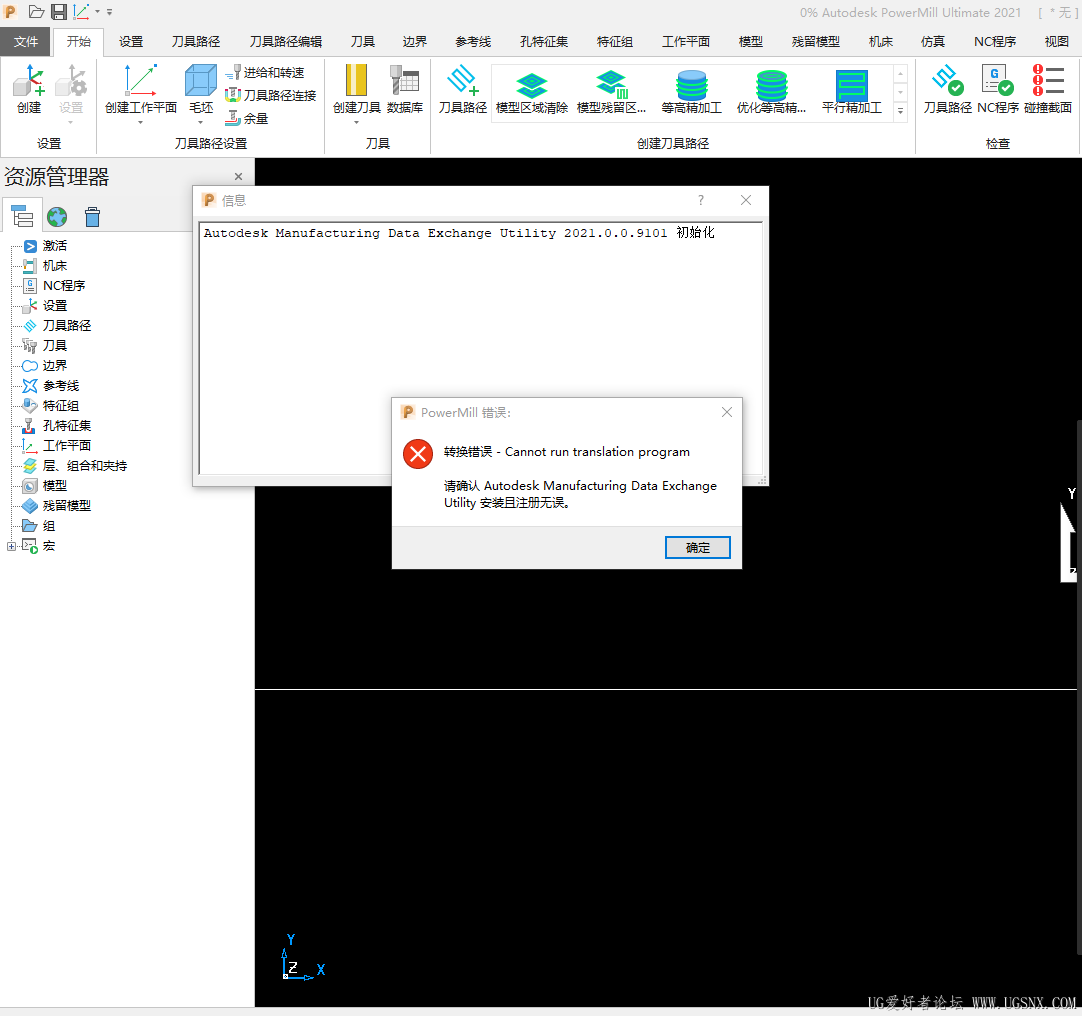Select the 毛坯 block icon
The height and width of the screenshot is (1016, 1082).
(201, 89)
